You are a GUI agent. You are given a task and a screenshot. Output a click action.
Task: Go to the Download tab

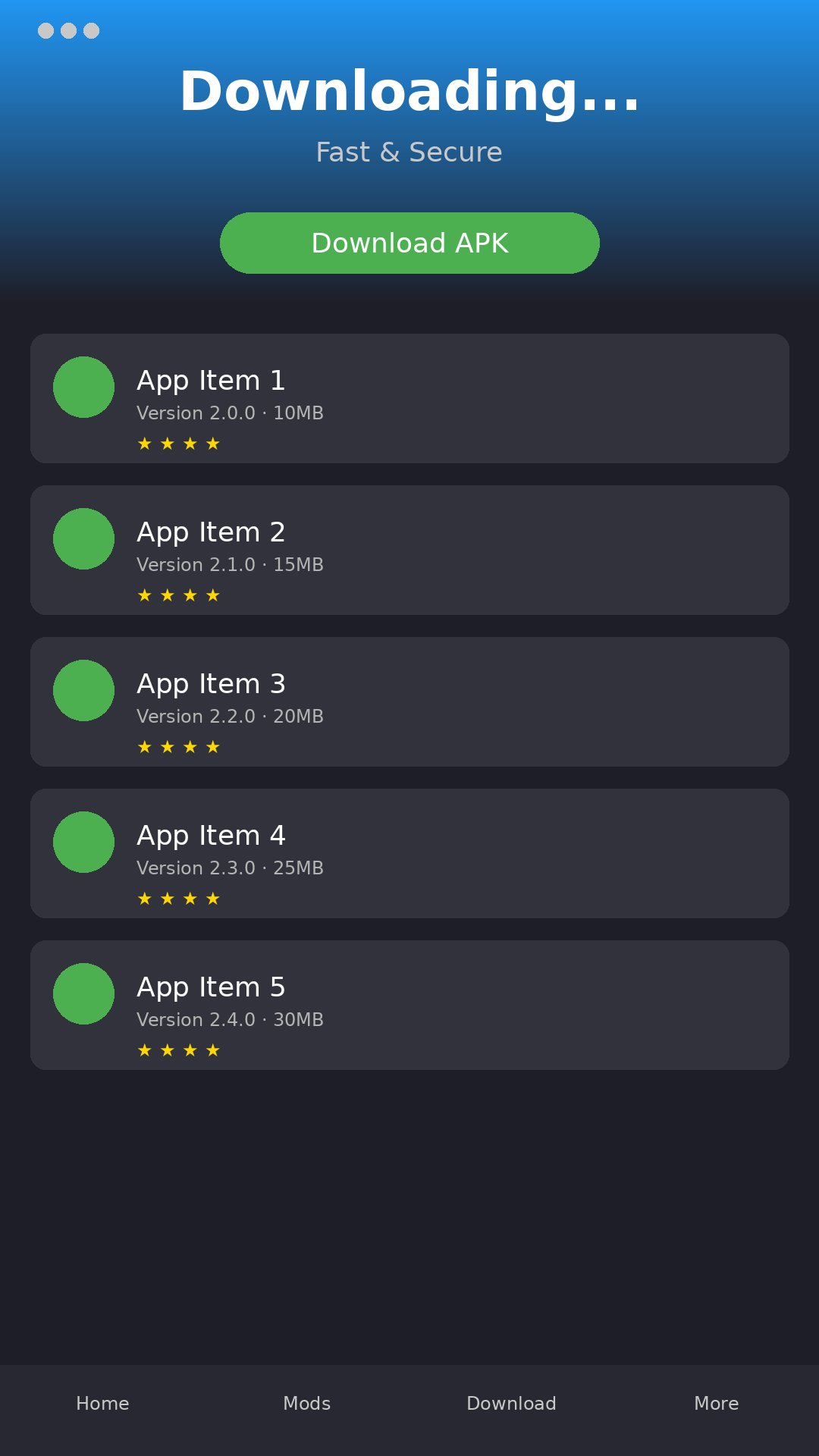(x=512, y=1403)
